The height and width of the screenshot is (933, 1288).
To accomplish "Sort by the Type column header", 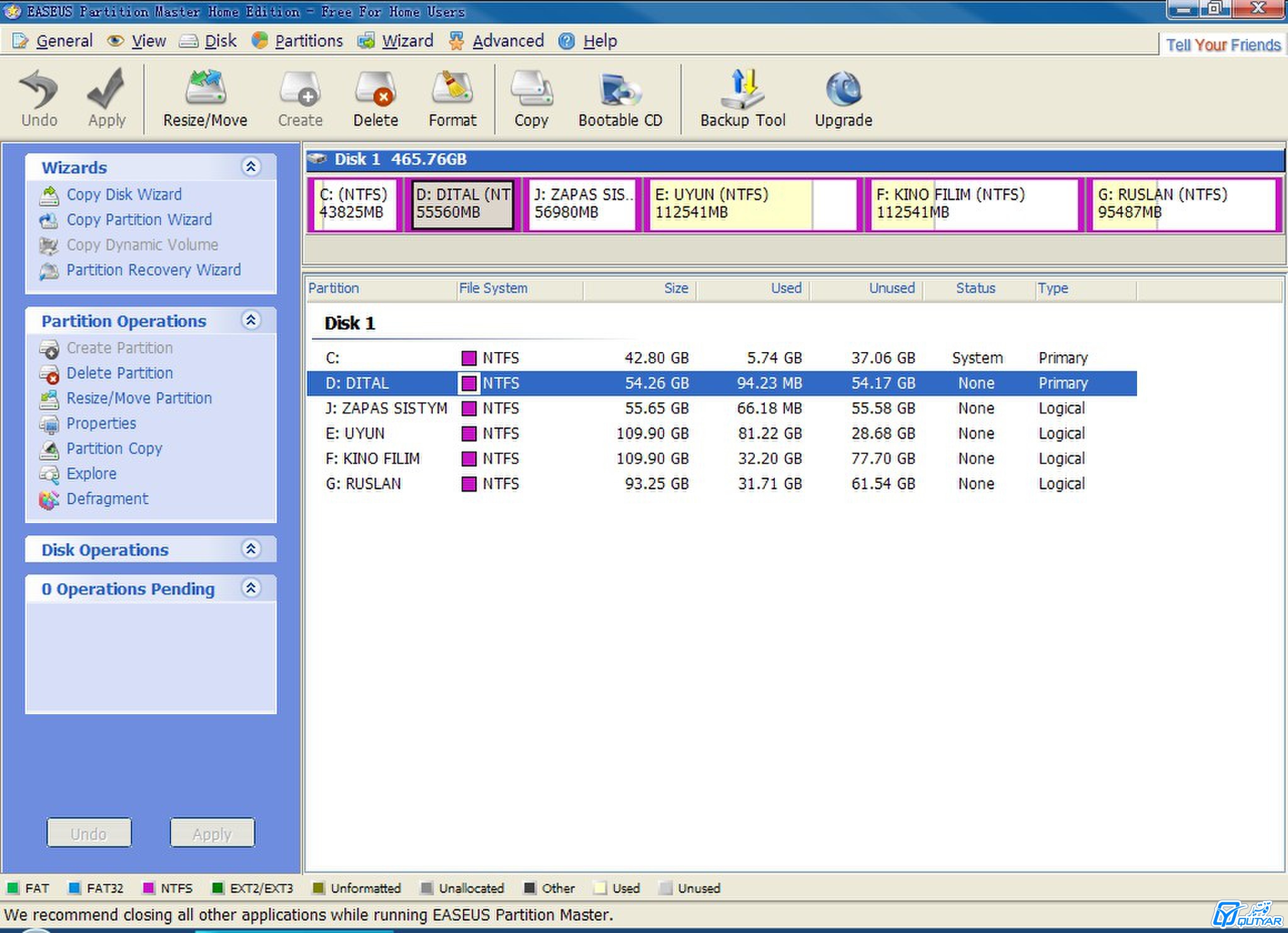I will point(1086,289).
